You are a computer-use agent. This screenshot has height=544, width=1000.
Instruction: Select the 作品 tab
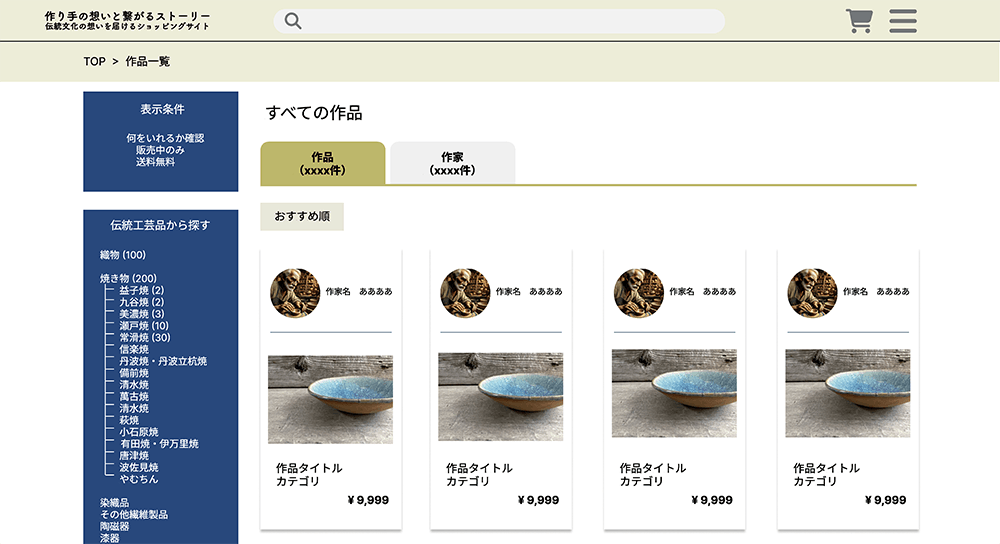322,163
